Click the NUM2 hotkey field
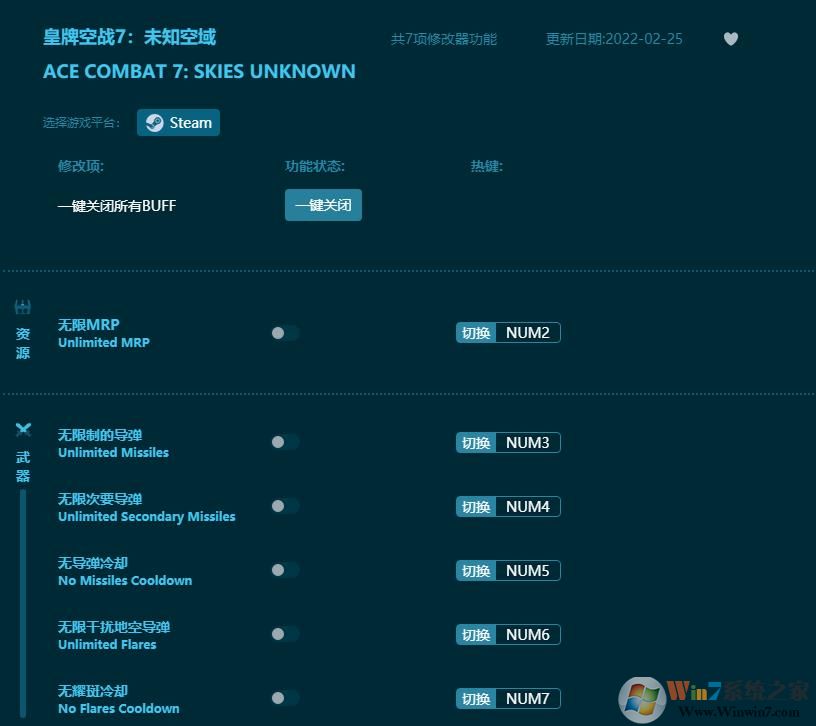Image resolution: width=816 pixels, height=726 pixels. [x=528, y=333]
